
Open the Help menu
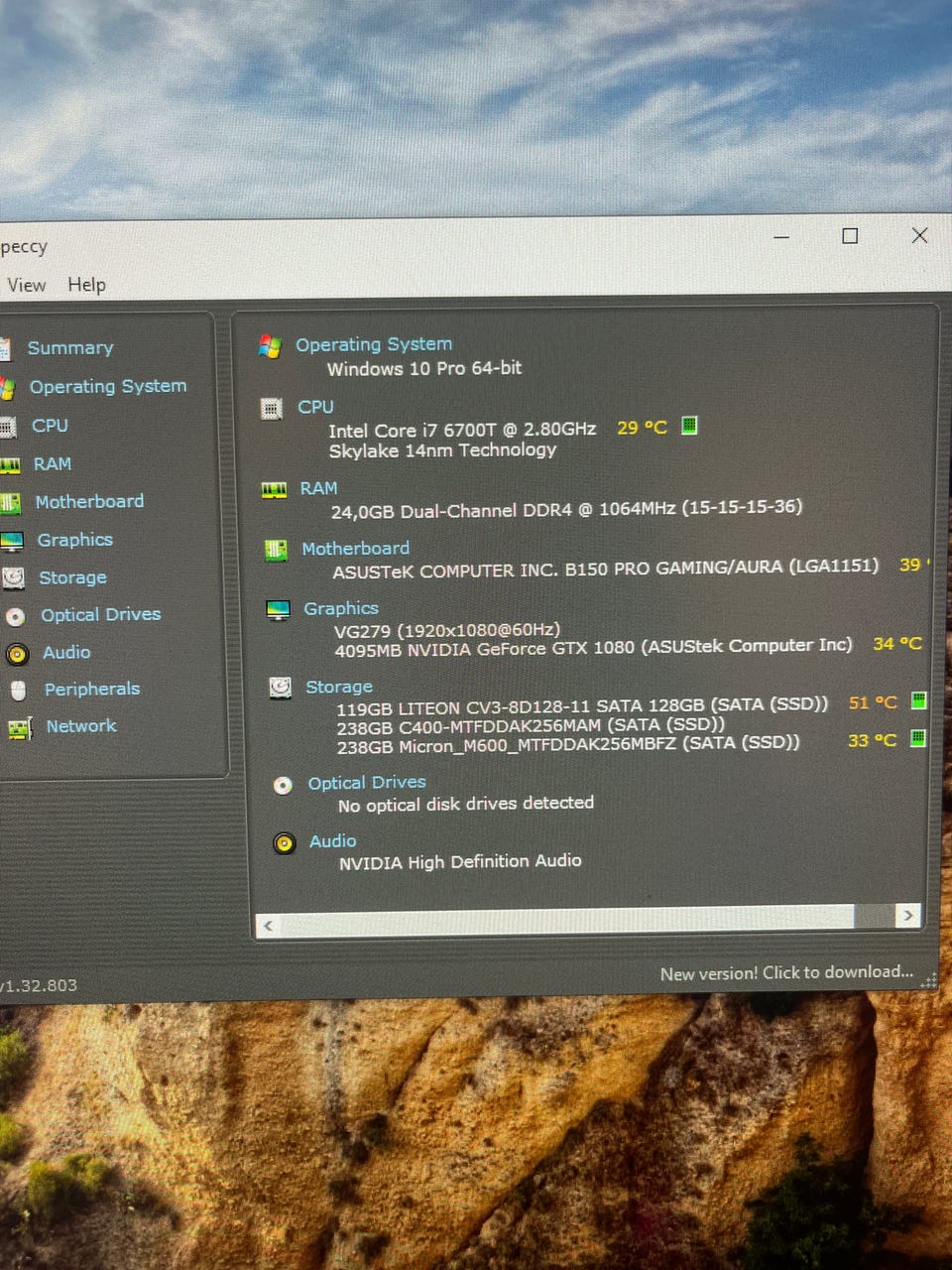[86, 285]
